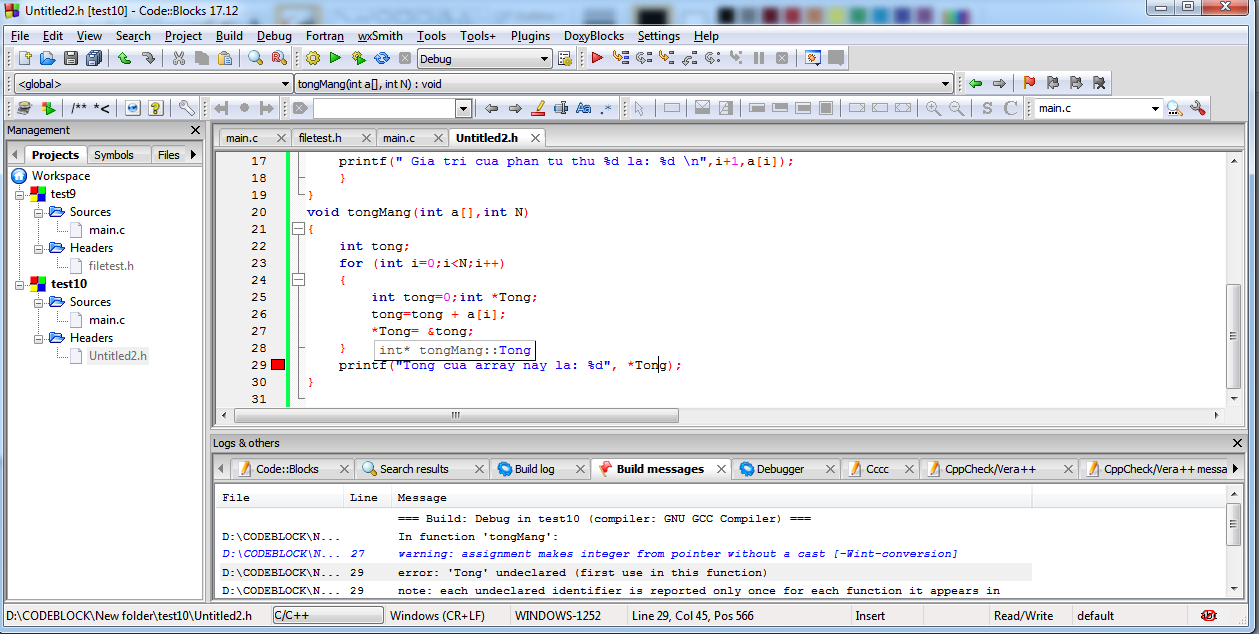Collapse the code fold at line 24
The width and height of the screenshot is (1259, 634).
click(x=297, y=280)
